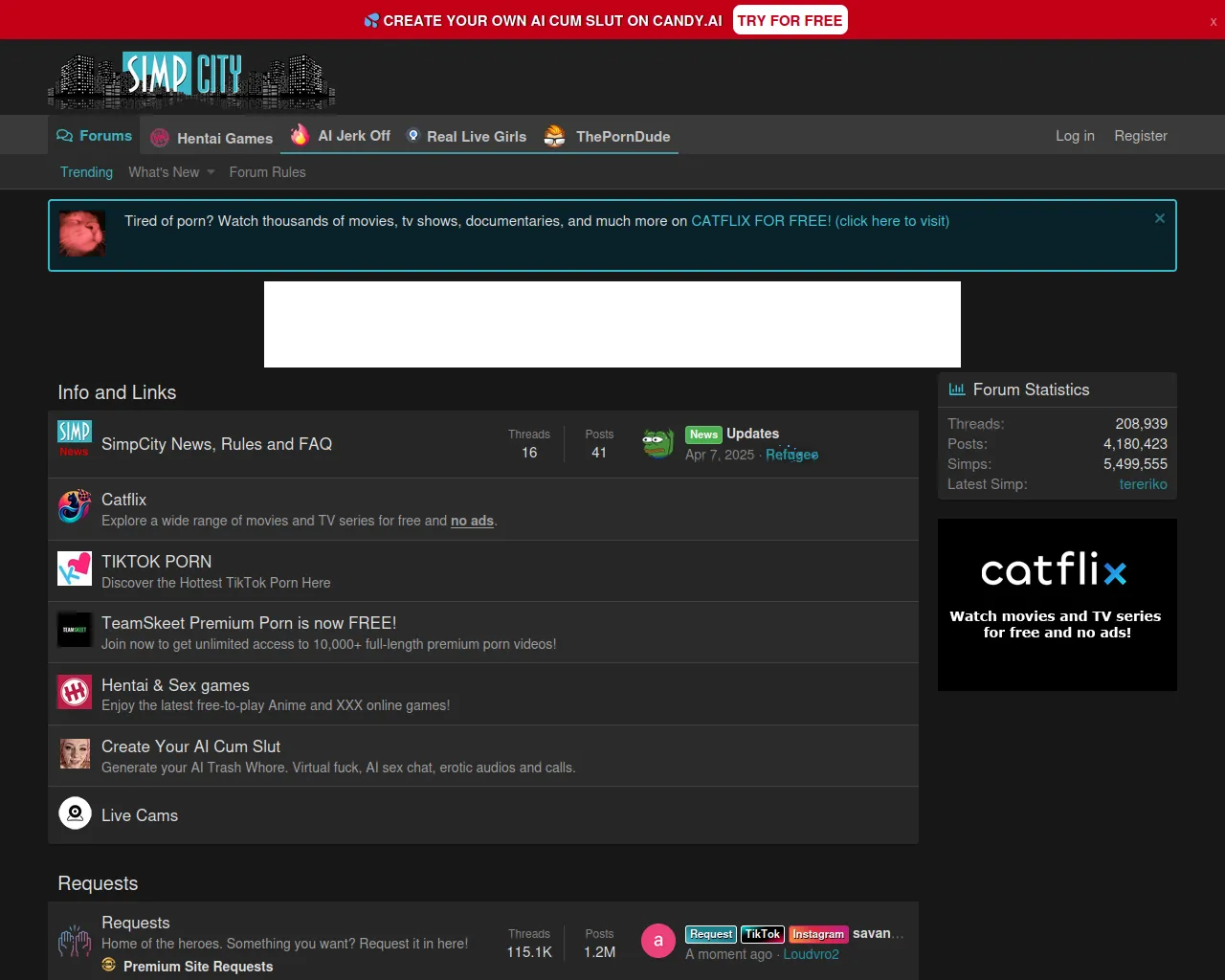1225x980 pixels.
Task: Click the Requests forum hands icon
Action: 75,943
